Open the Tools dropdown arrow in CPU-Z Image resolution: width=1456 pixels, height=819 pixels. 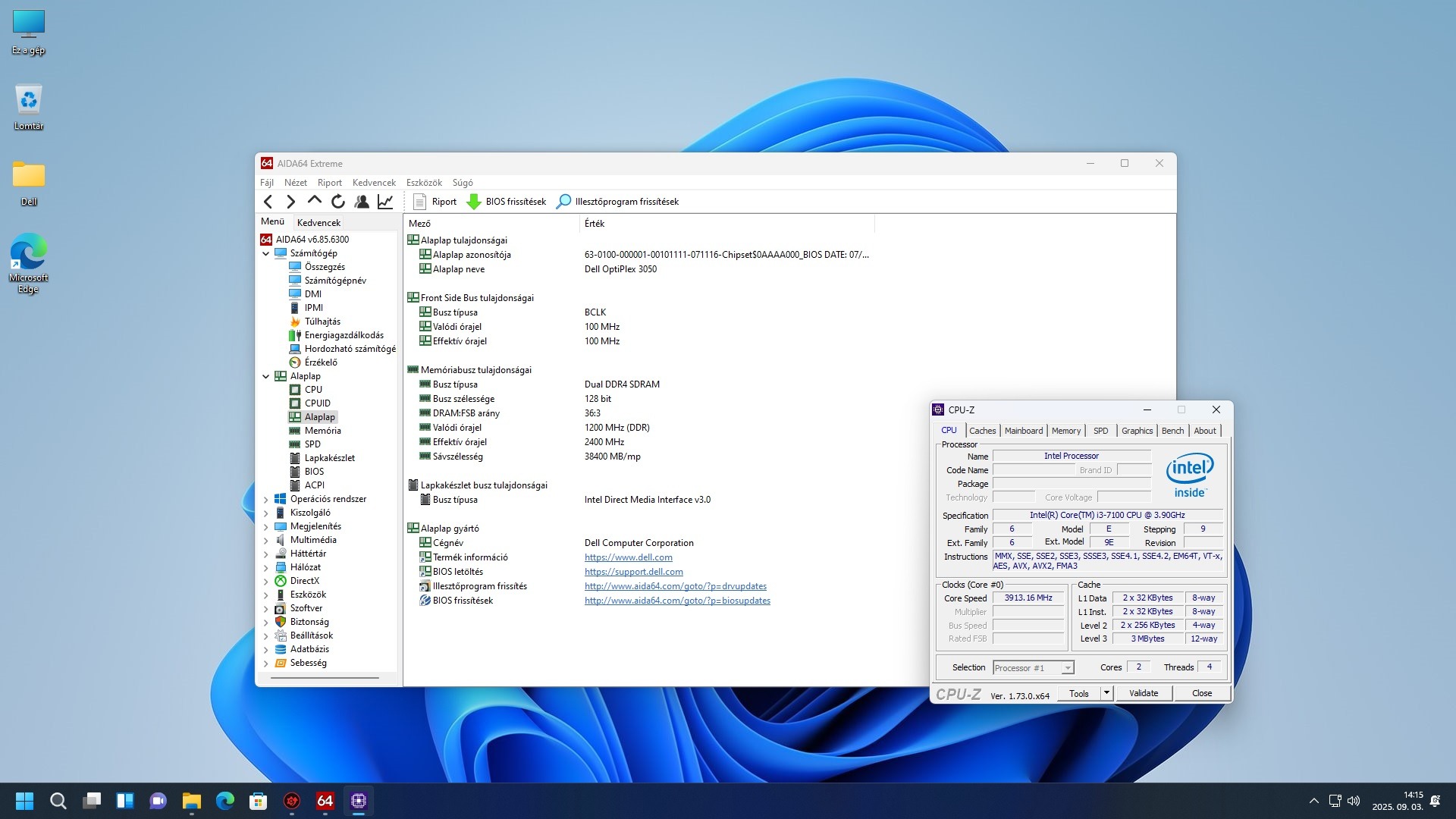click(1106, 693)
